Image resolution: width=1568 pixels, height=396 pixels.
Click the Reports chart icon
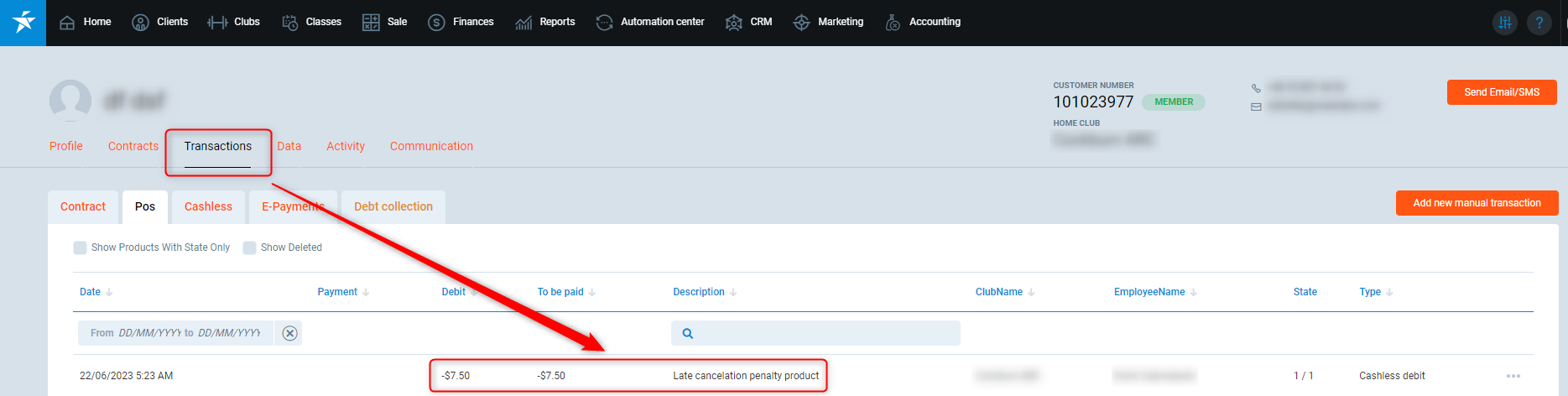[x=524, y=23]
